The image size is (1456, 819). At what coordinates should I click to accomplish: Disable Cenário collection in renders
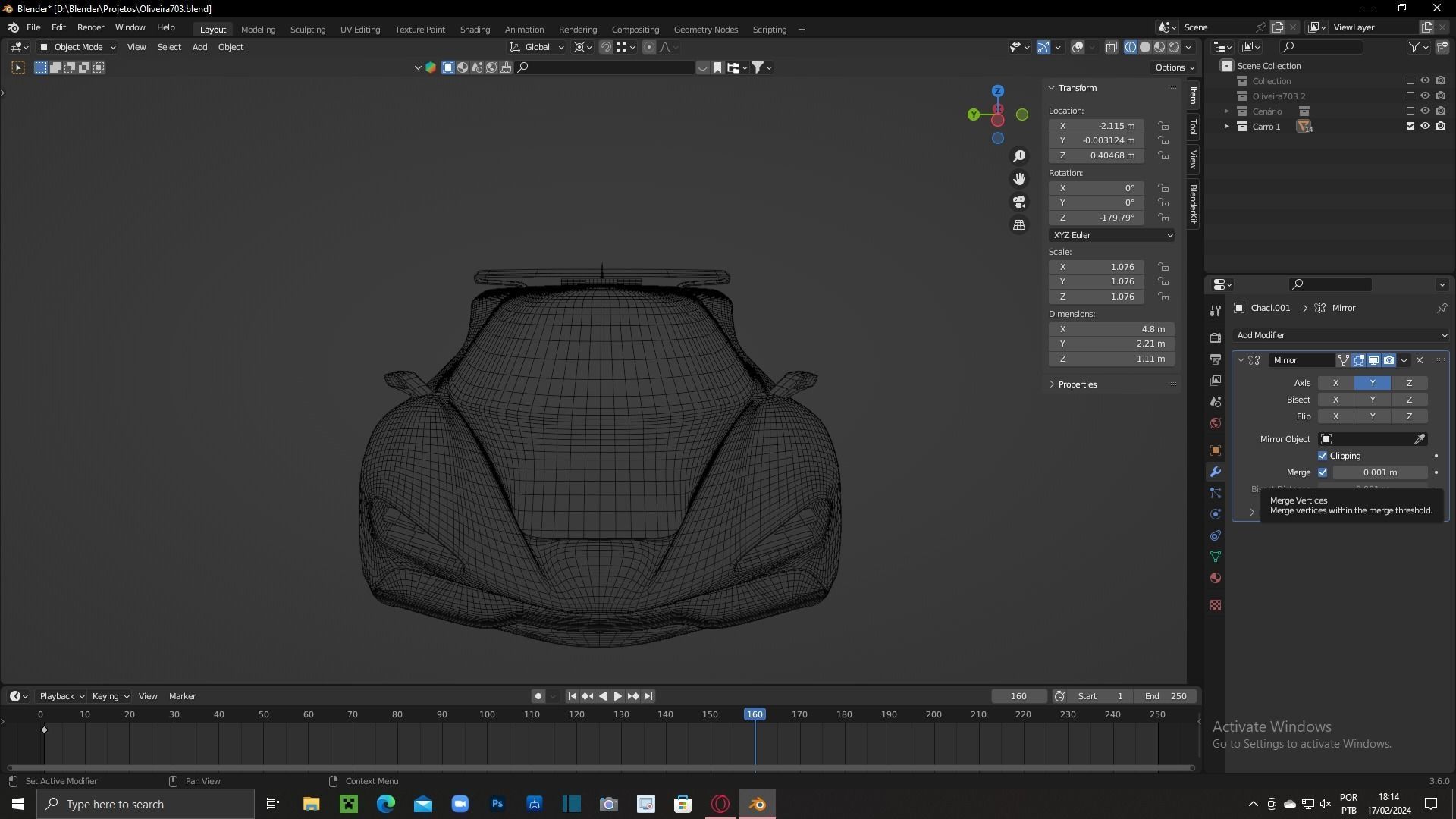pos(1440,111)
